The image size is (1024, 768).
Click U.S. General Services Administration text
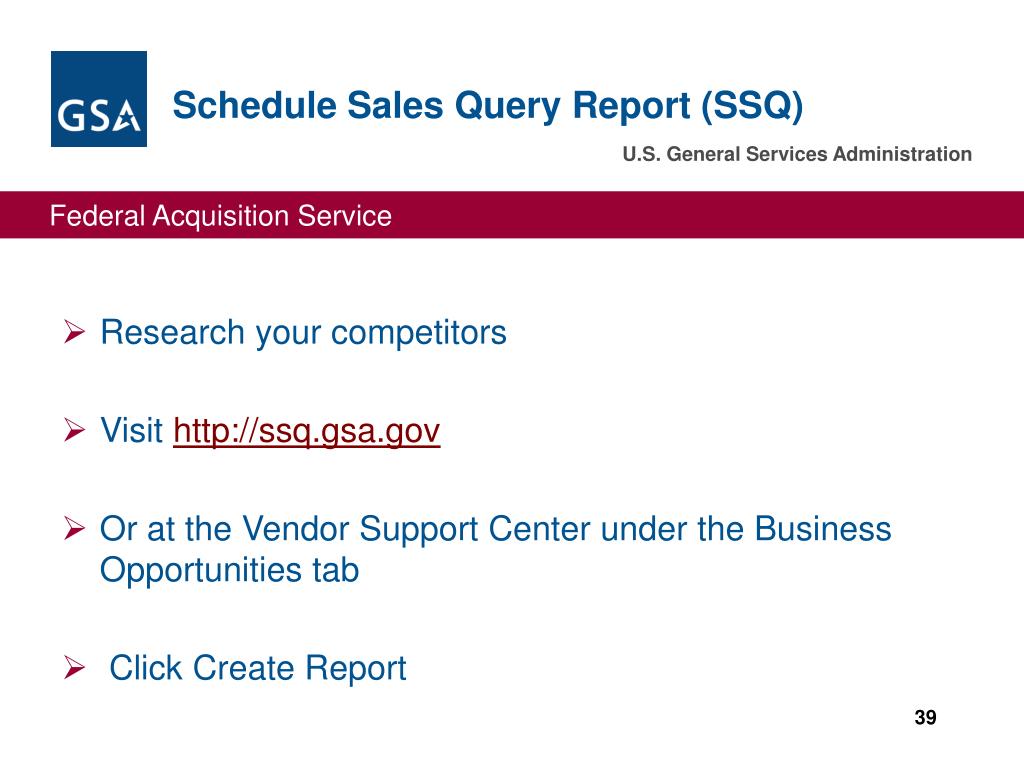tap(797, 154)
